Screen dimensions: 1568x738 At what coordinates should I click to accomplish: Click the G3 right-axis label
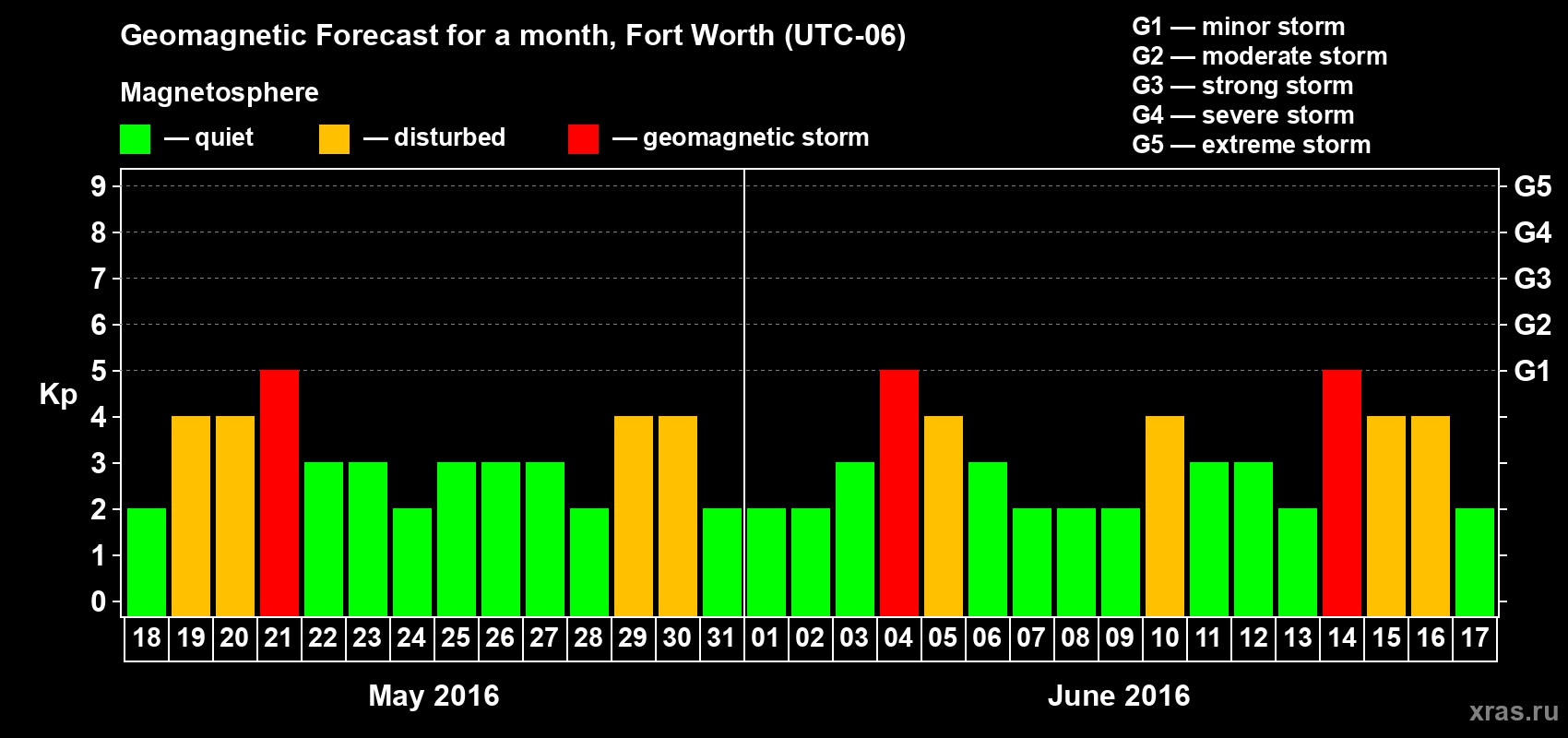(x=1532, y=279)
